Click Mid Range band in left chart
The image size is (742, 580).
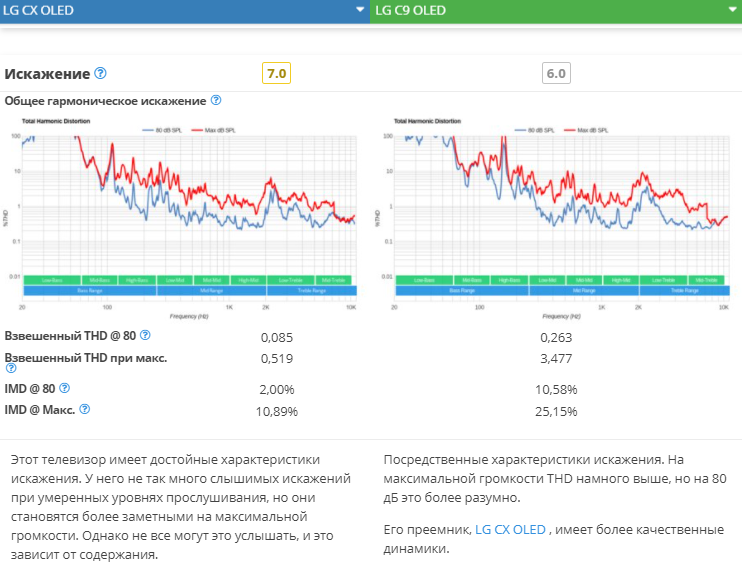coord(210,290)
